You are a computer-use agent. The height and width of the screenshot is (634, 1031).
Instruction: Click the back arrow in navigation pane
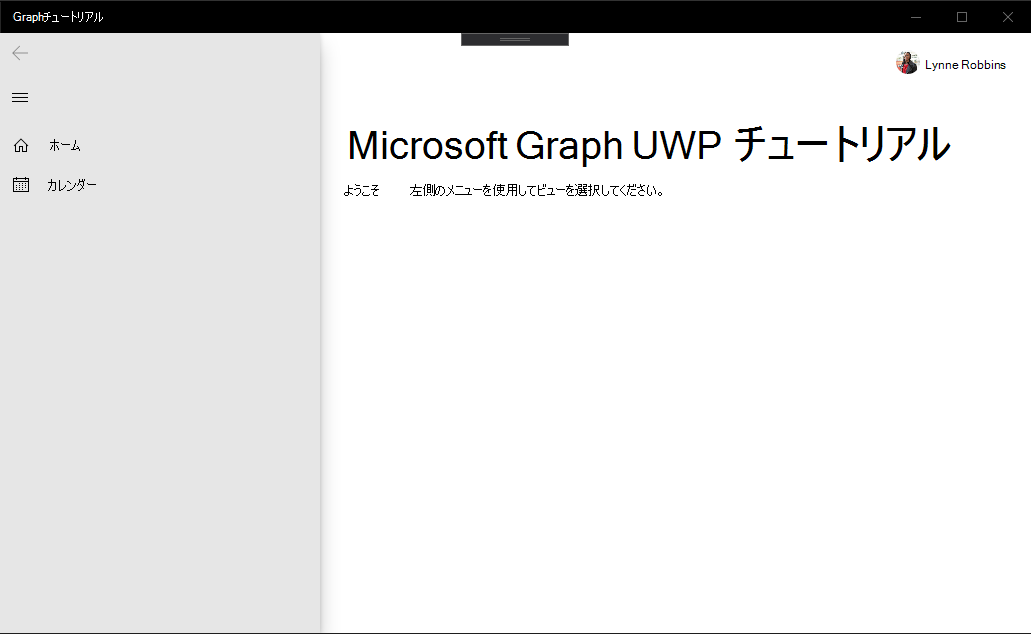(20, 53)
